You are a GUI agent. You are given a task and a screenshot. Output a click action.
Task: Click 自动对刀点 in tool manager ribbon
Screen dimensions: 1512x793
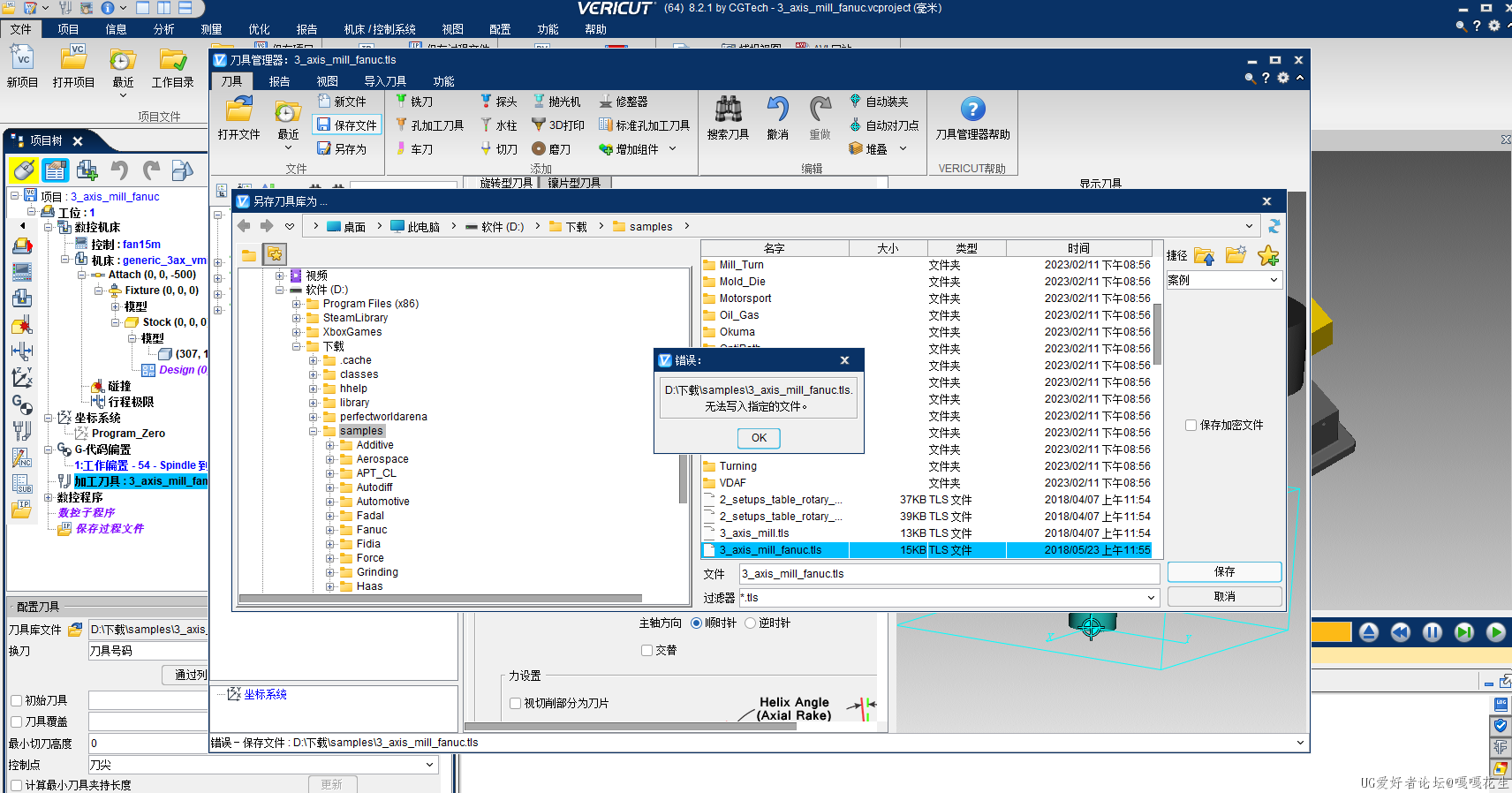point(884,125)
